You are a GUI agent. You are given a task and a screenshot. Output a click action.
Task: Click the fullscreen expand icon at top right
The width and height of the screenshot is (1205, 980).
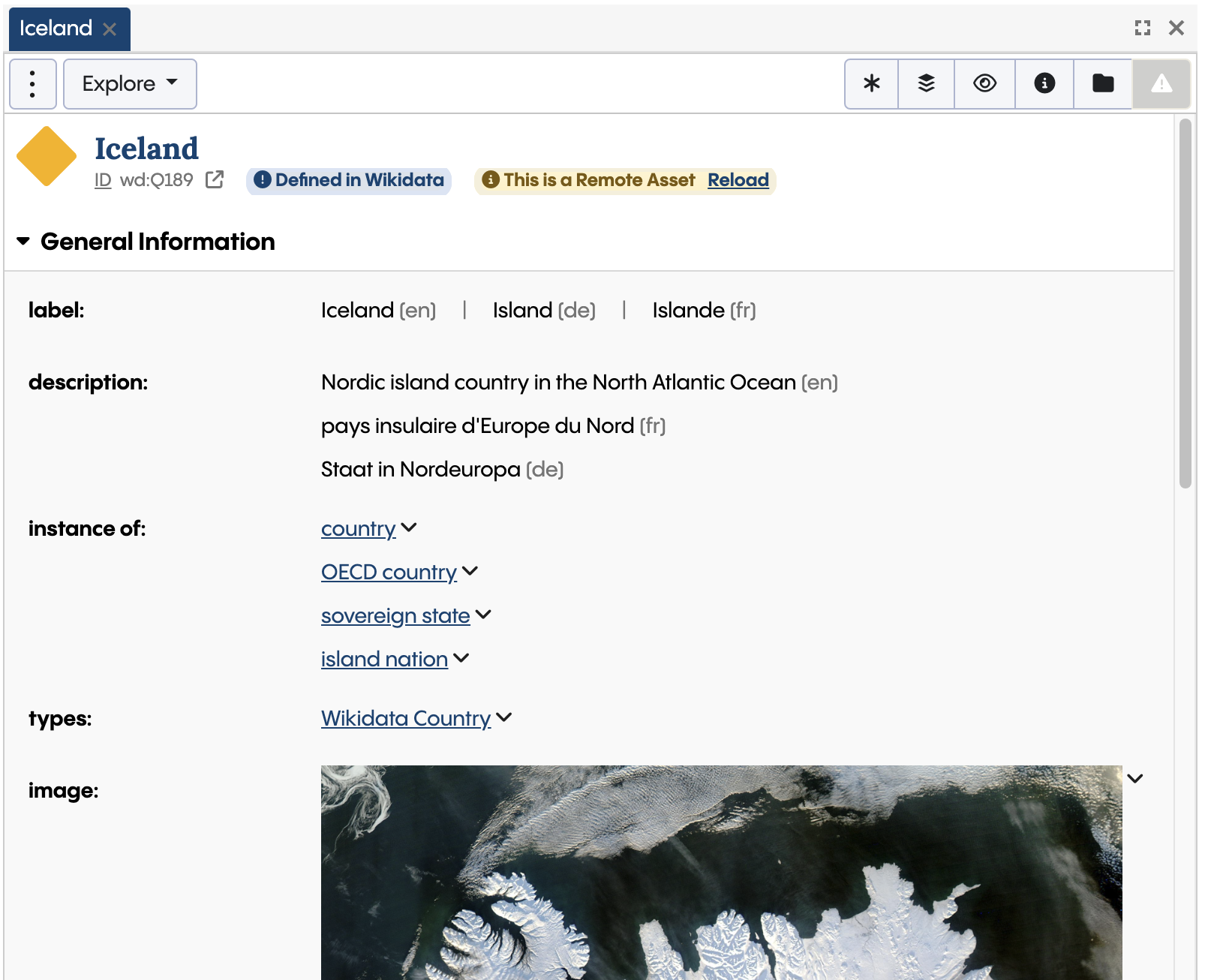pos(1143,28)
